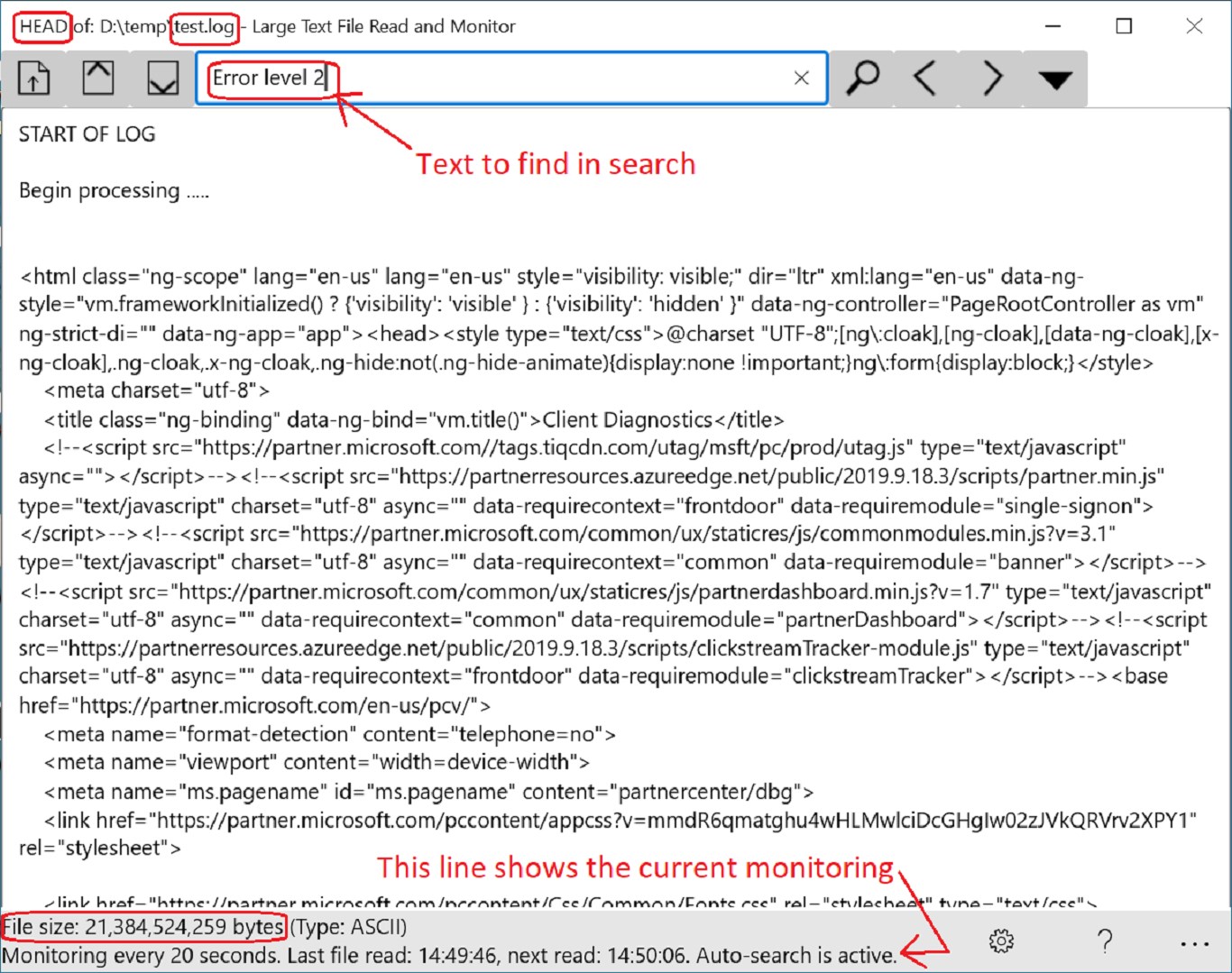Jump to tail of file icon
Viewport: 1232px width, 973px height.
(162, 78)
